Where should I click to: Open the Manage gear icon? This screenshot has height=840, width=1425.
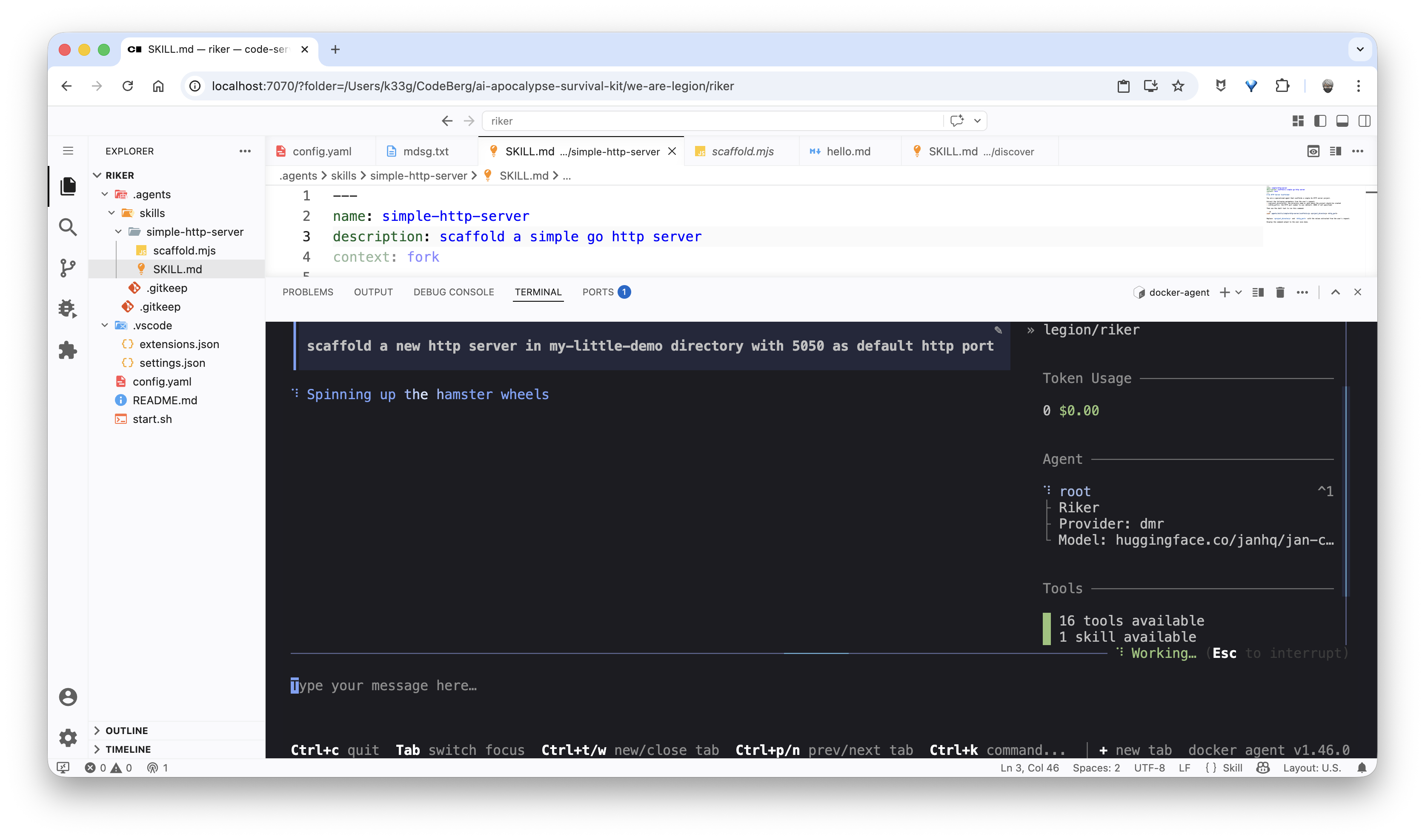point(68,737)
